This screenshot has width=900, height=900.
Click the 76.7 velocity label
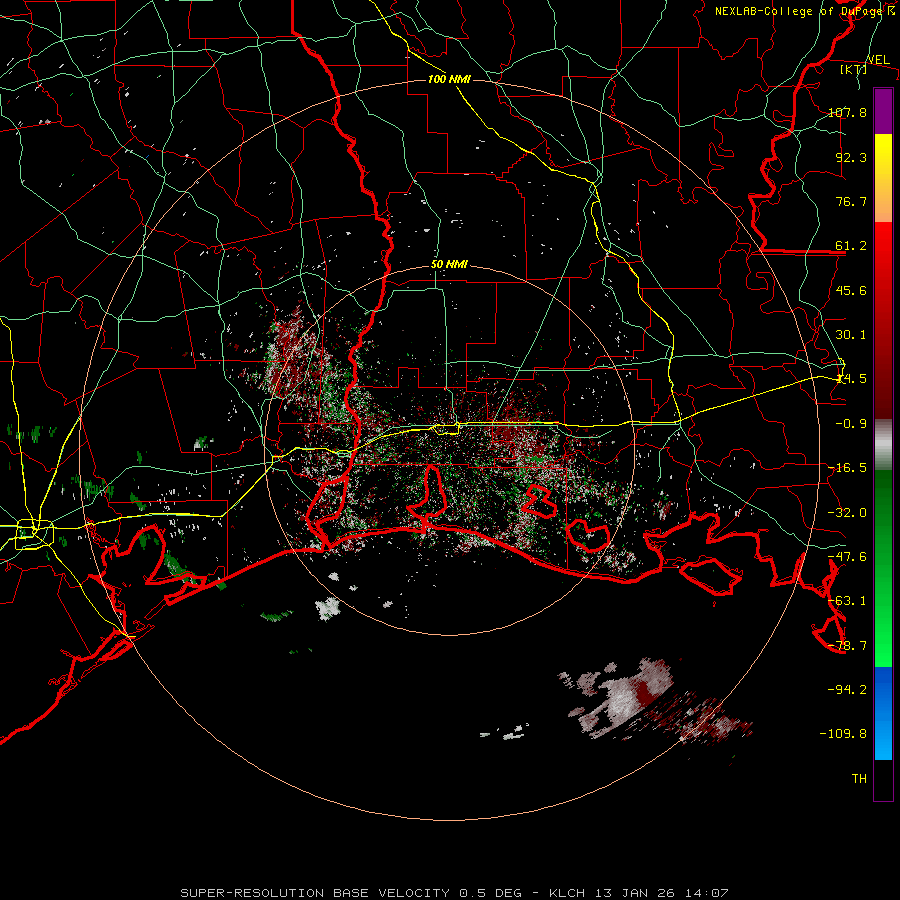tap(851, 201)
